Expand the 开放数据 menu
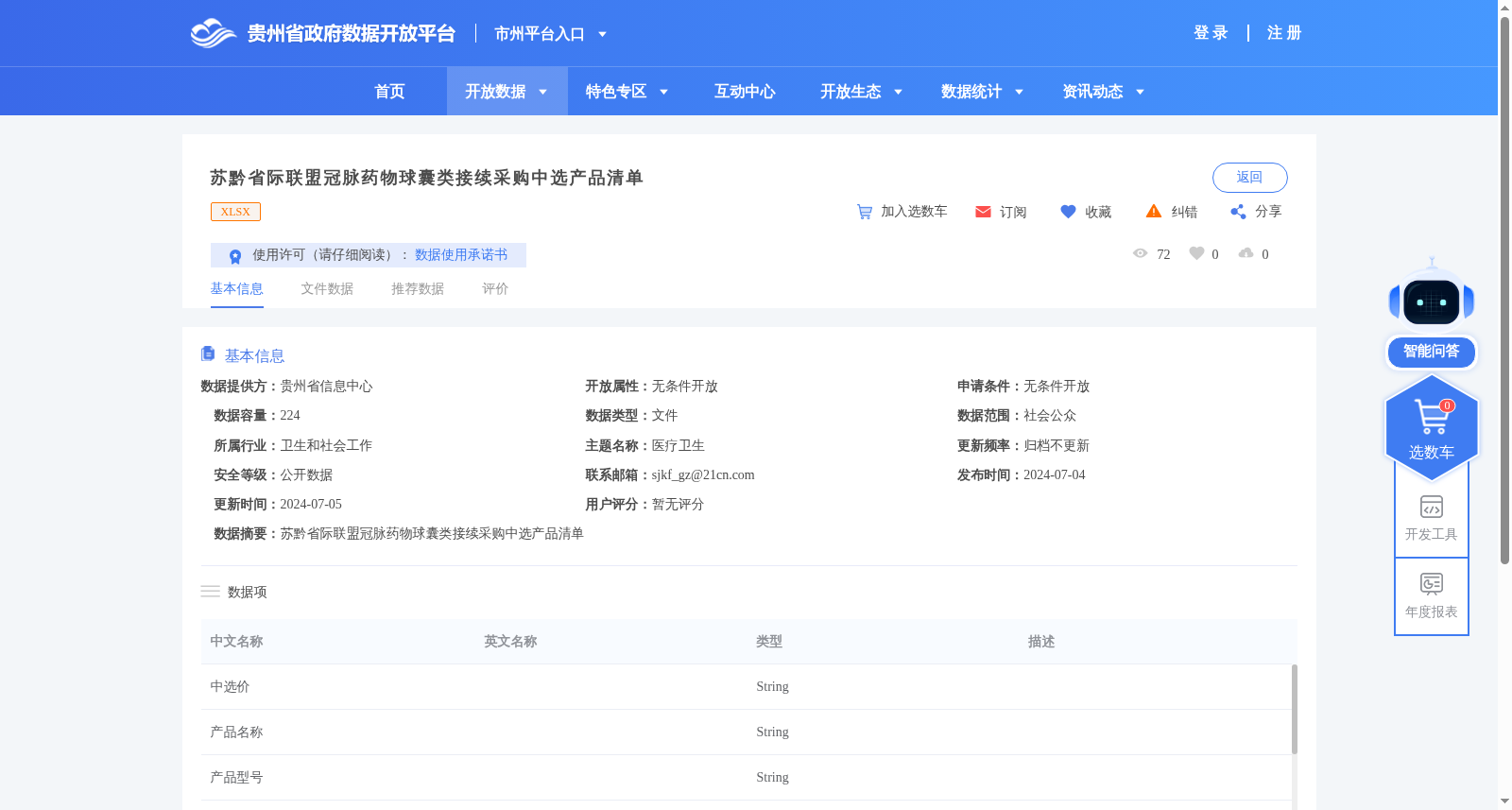1512x810 pixels. pyautogui.click(x=507, y=92)
